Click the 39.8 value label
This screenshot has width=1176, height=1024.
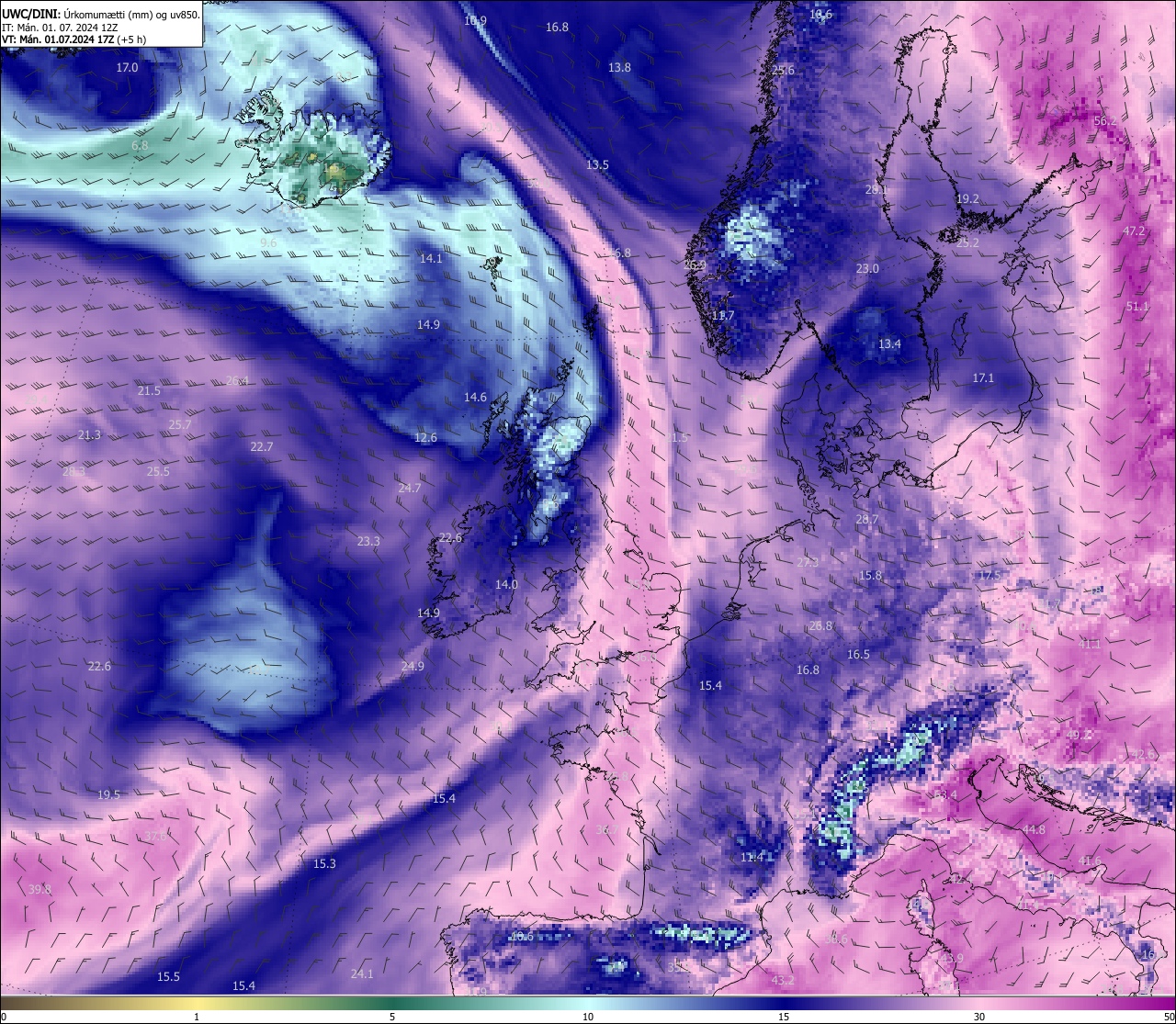click(x=40, y=890)
